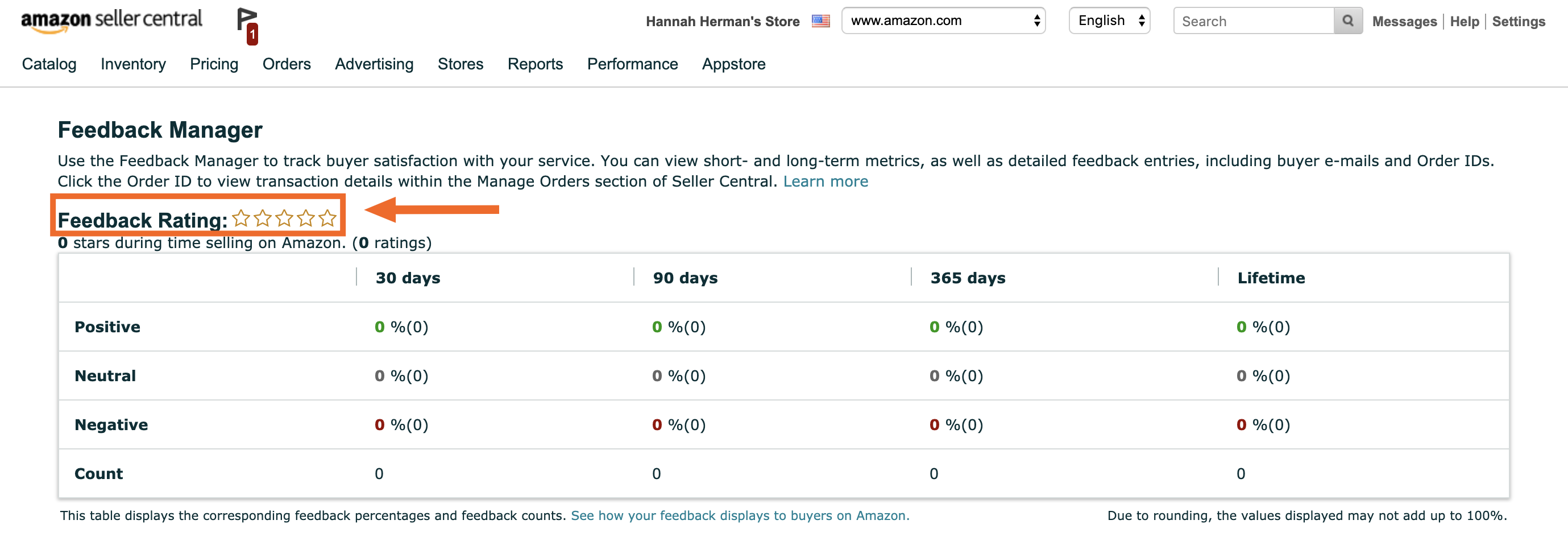Image resolution: width=1568 pixels, height=553 pixels.
Task: Click the Feedback Manager heading
Action: 160,130
